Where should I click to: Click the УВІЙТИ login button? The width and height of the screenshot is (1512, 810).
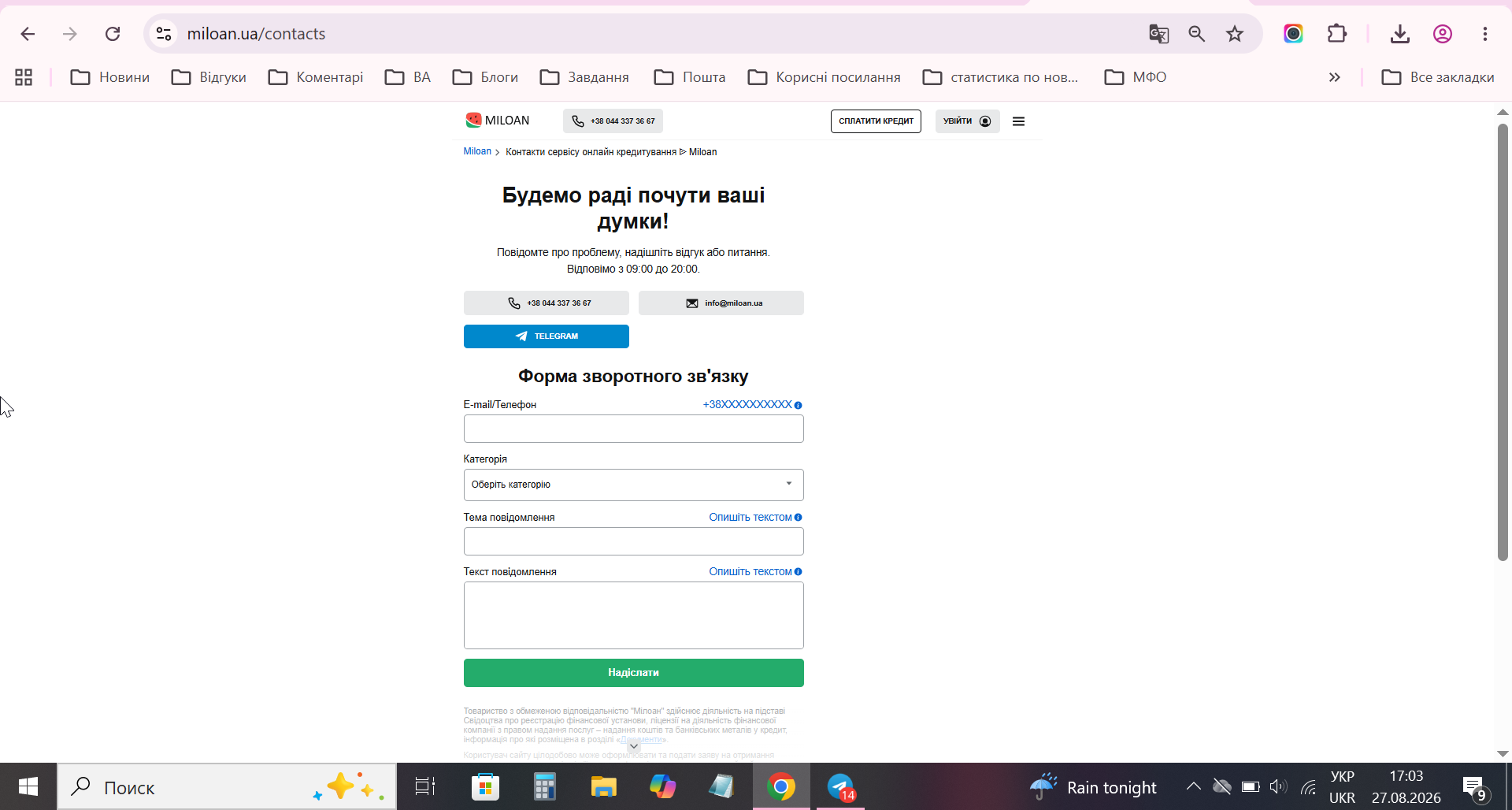click(x=967, y=121)
